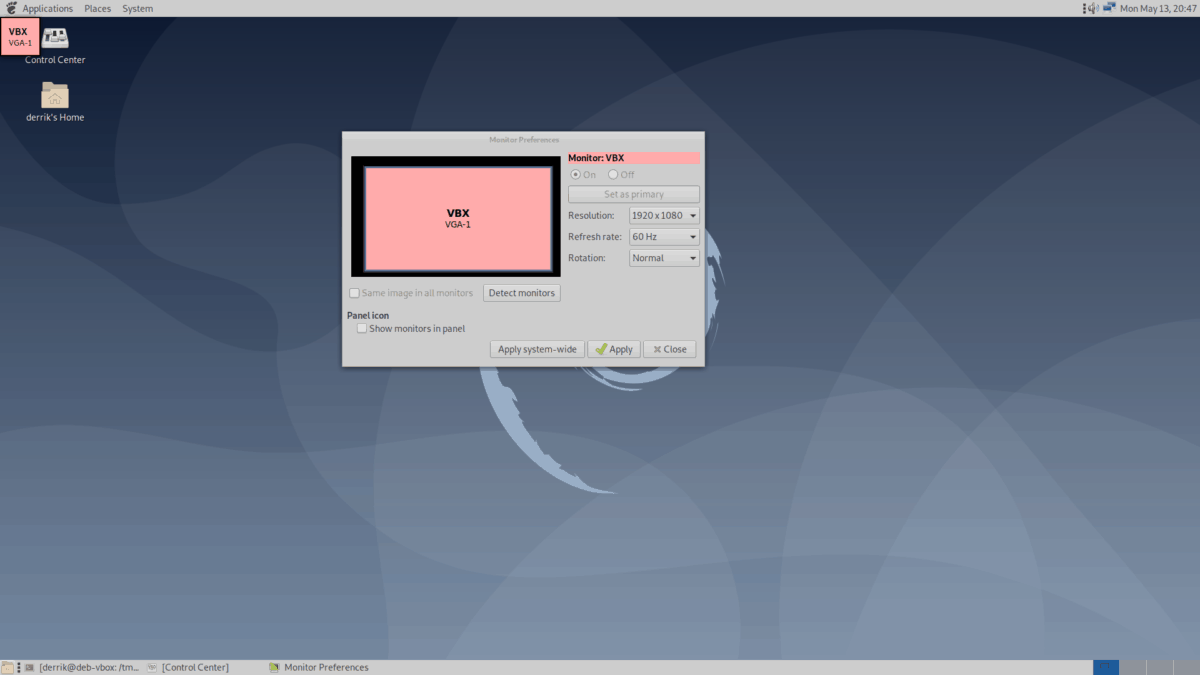Enable Show monitors in panel
The height and width of the screenshot is (675, 1200).
point(361,327)
